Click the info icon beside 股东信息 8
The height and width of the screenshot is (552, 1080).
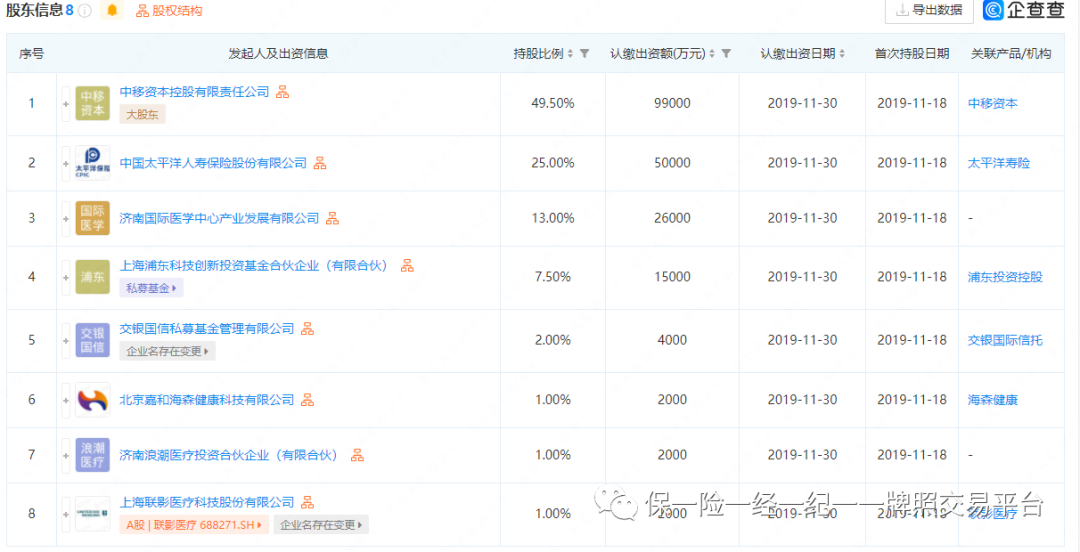click(x=85, y=10)
